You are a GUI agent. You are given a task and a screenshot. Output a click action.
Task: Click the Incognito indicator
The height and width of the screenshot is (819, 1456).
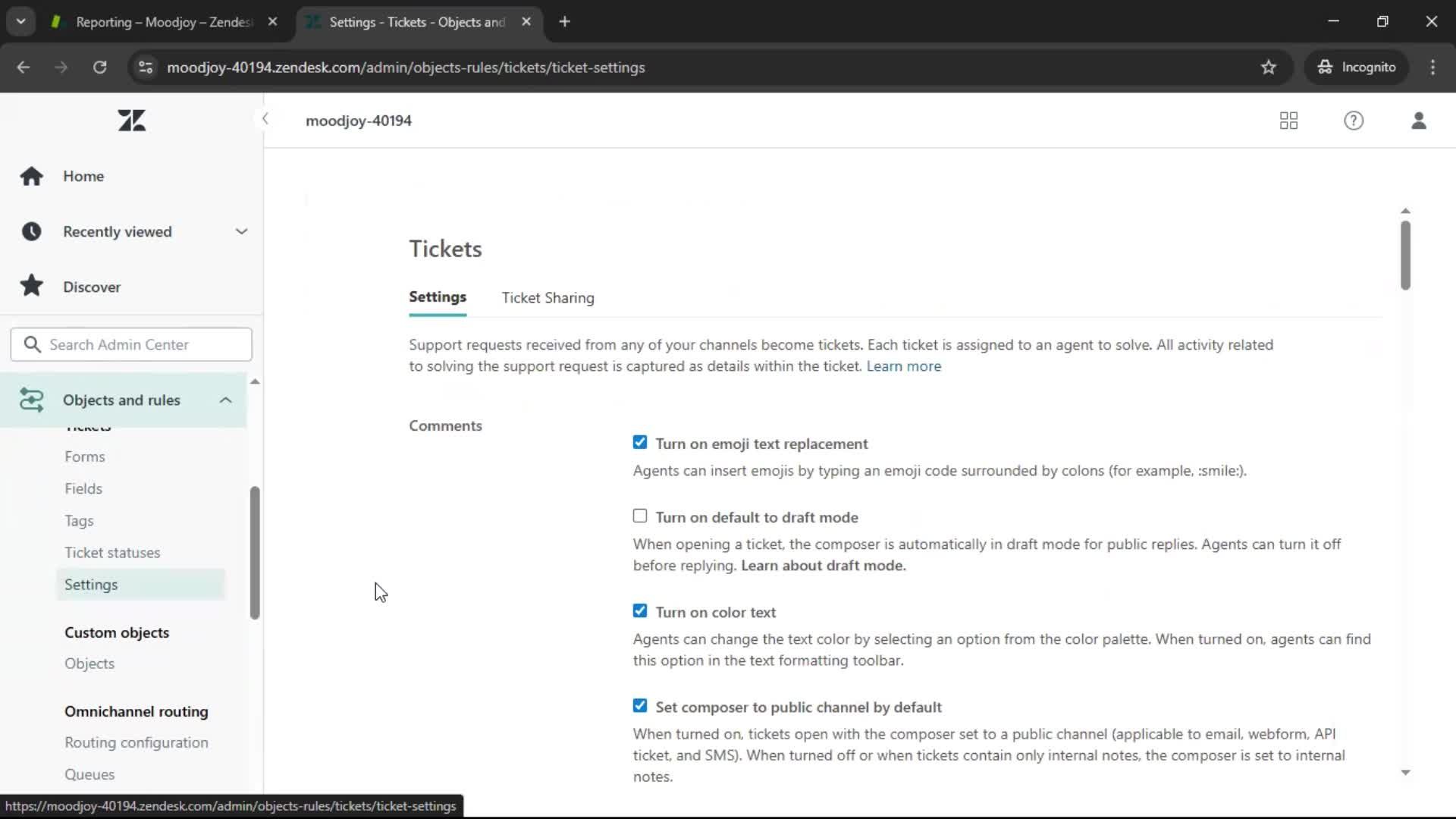point(1356,67)
